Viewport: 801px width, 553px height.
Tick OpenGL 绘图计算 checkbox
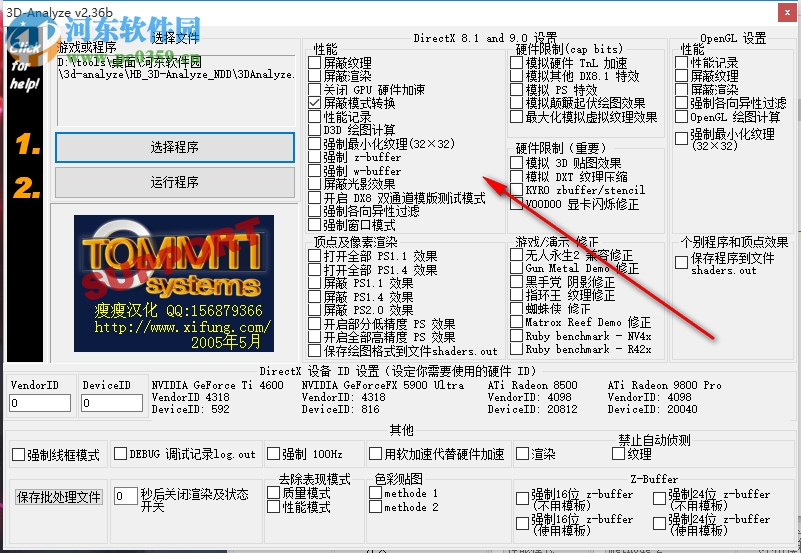[681, 117]
